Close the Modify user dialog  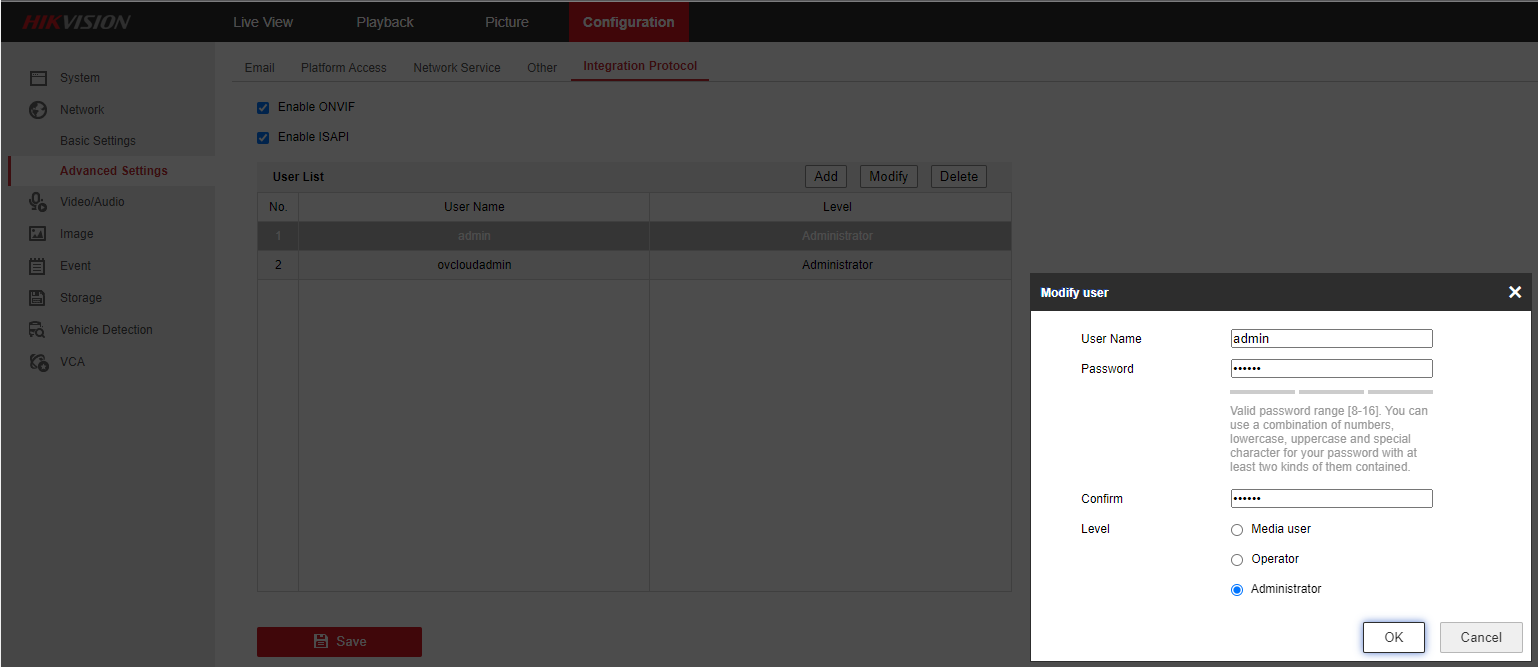point(1514,292)
